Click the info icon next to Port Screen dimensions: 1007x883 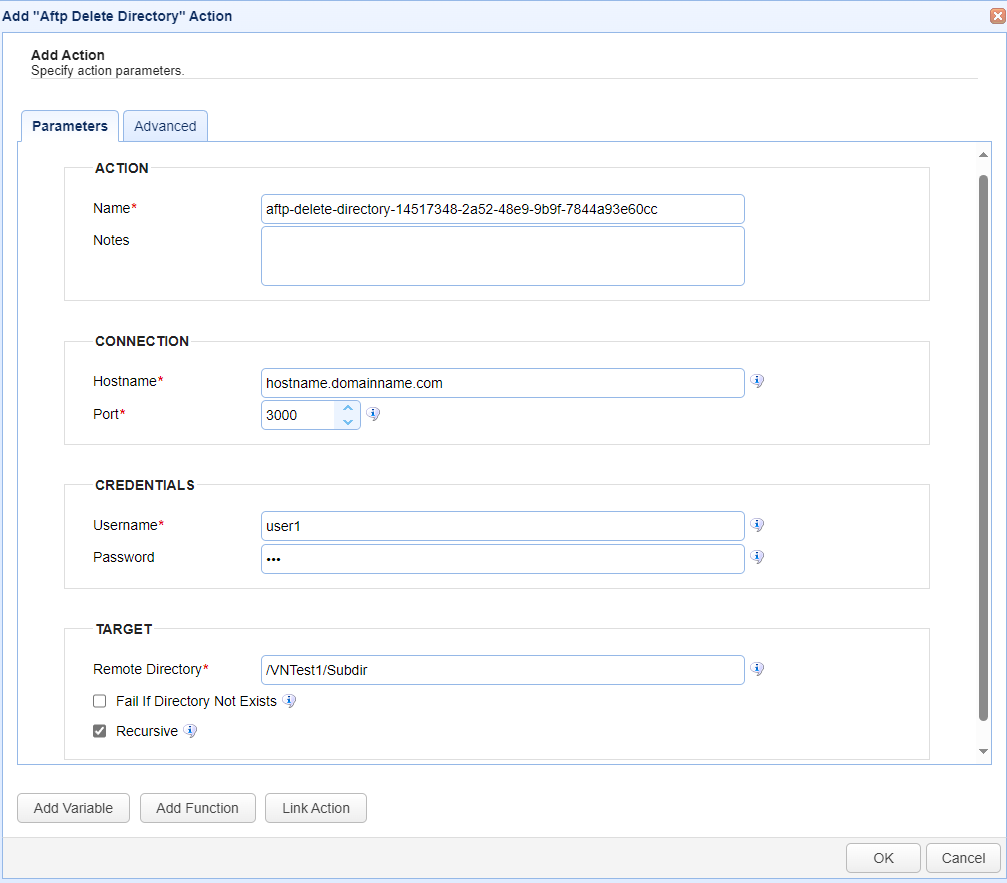pos(373,414)
